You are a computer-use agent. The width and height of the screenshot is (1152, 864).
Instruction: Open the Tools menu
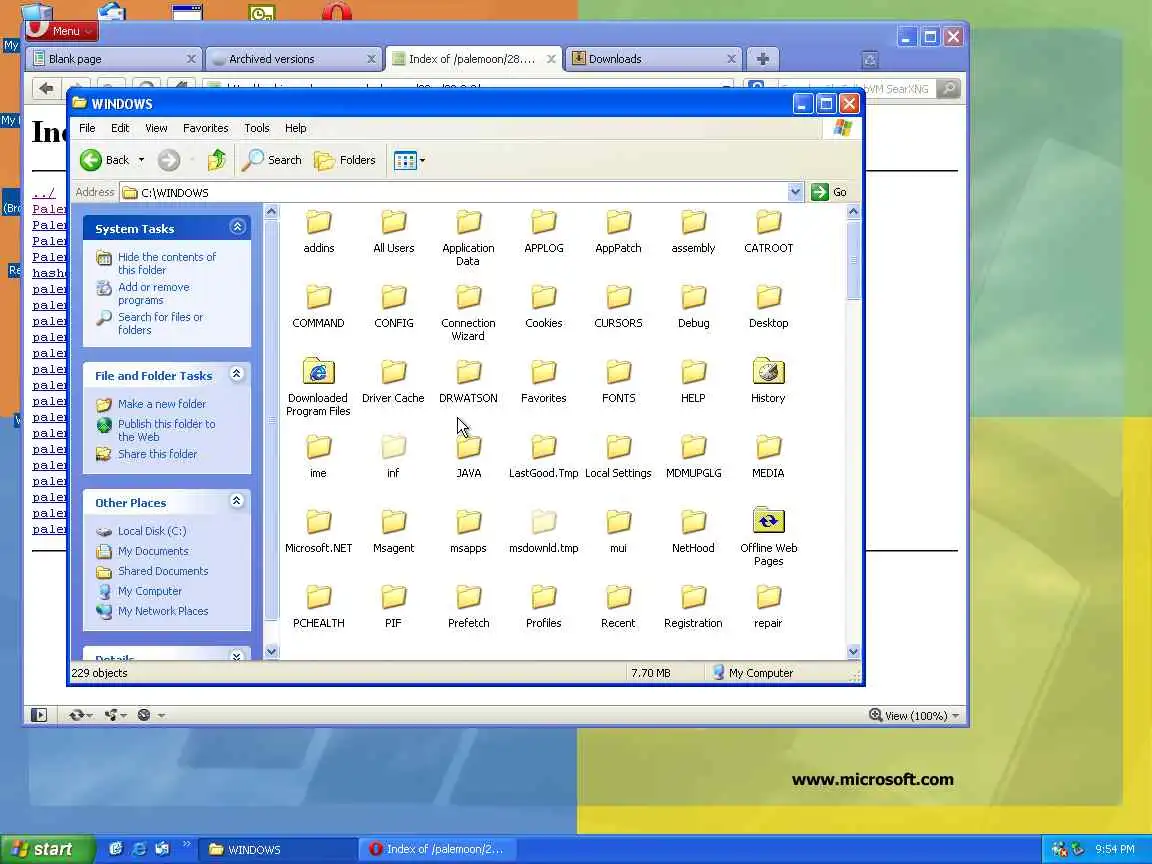tap(256, 128)
